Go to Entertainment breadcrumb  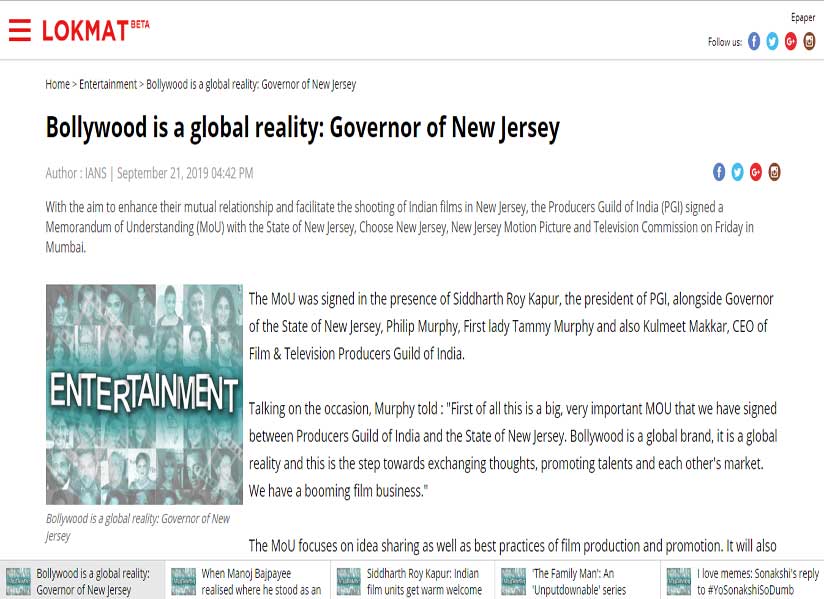tap(108, 84)
